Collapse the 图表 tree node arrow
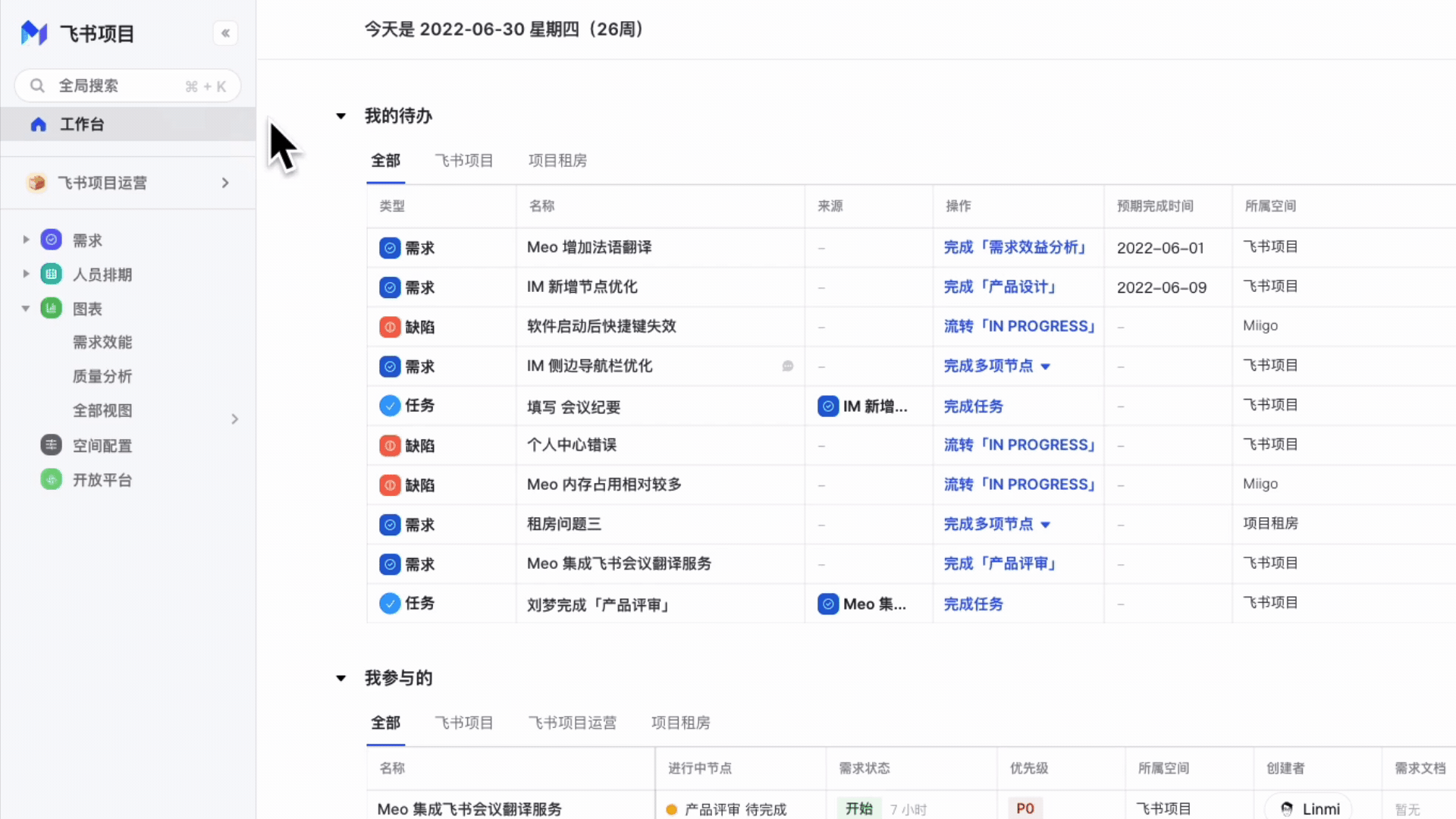Viewport: 1456px width, 819px height. coord(26,309)
